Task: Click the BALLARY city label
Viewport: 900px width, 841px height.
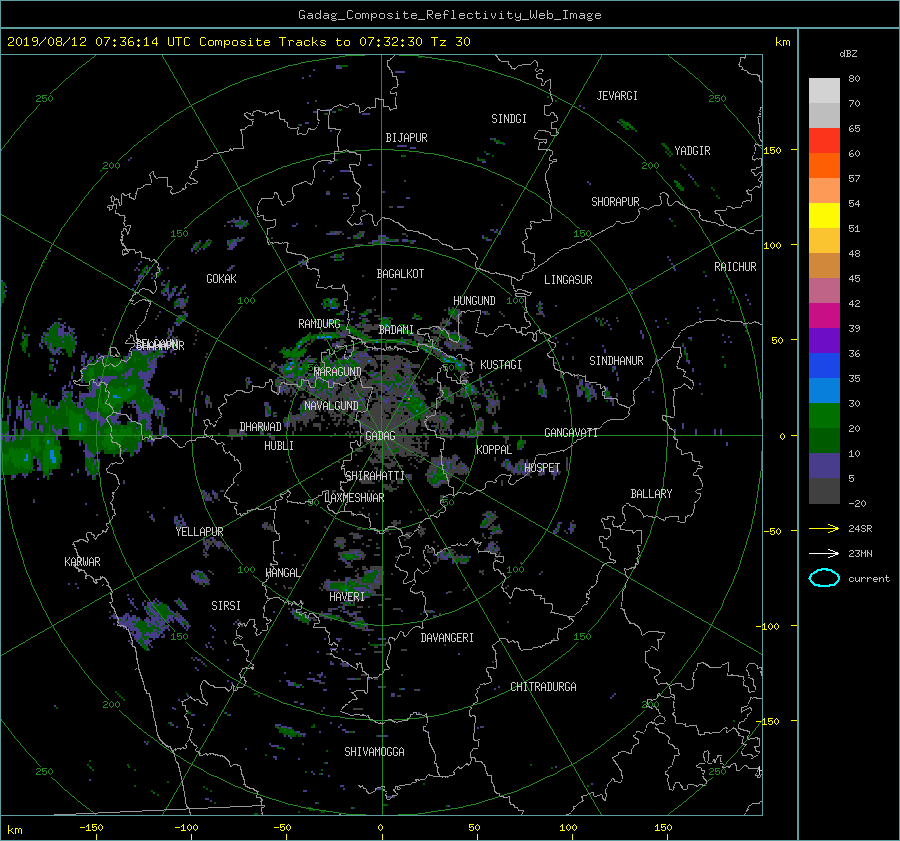Action: point(651,494)
